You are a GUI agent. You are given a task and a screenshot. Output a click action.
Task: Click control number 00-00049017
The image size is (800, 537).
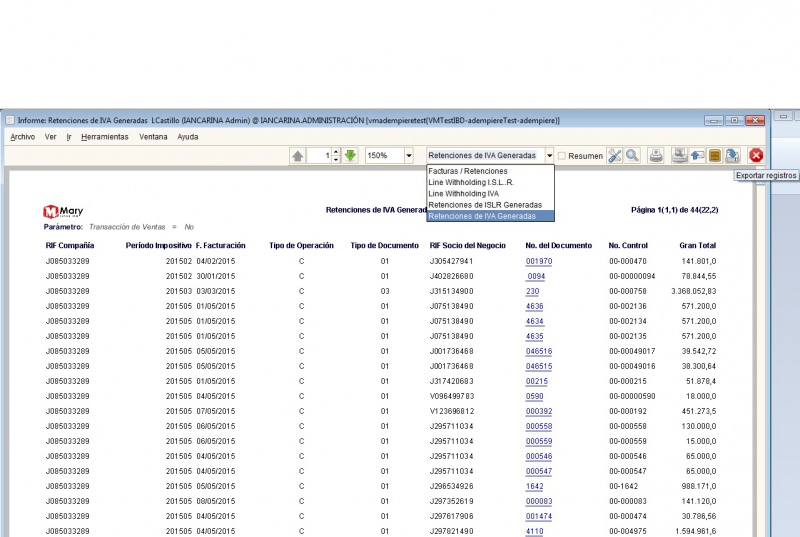click(x=632, y=351)
